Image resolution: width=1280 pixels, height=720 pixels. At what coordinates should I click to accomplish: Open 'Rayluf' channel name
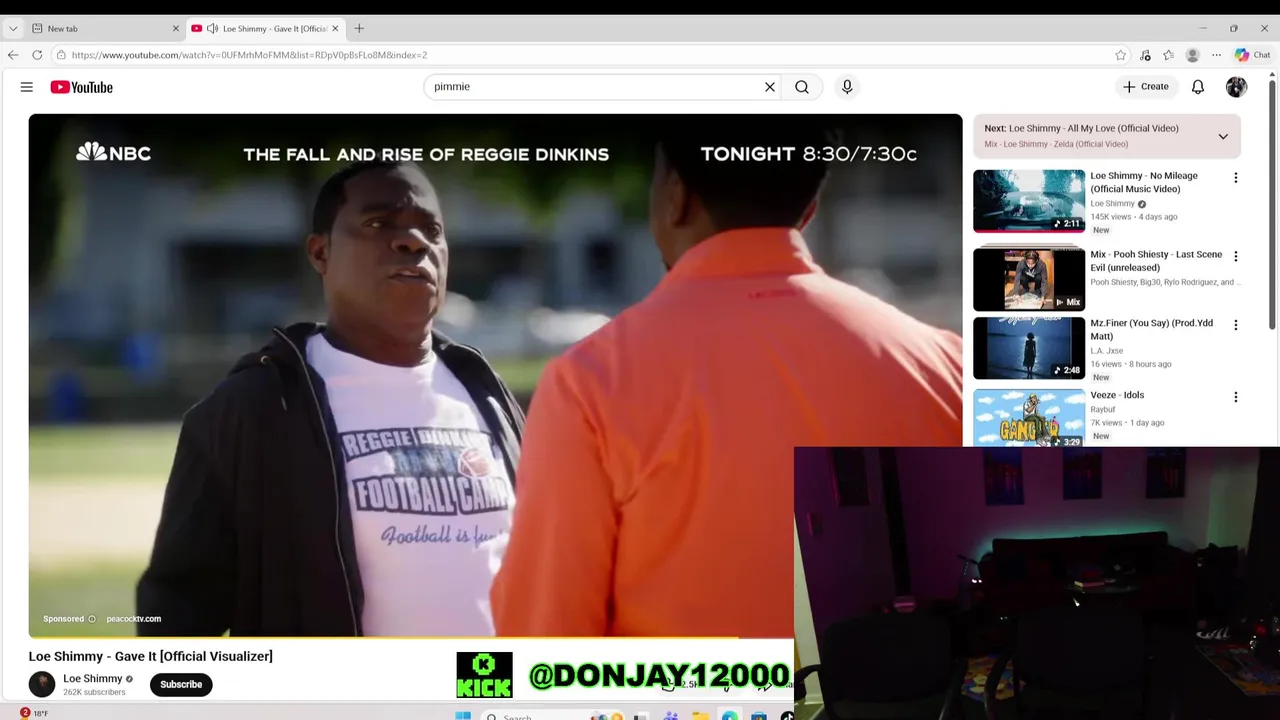(1102, 409)
